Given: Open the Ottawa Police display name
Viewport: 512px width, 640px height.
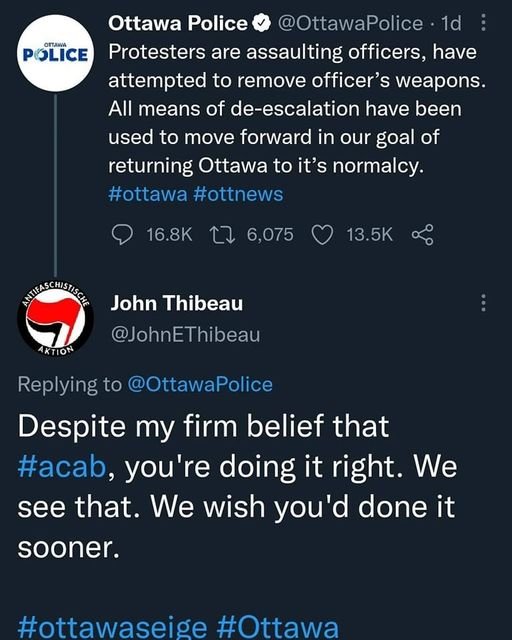Looking at the screenshot, I should pos(178,23).
